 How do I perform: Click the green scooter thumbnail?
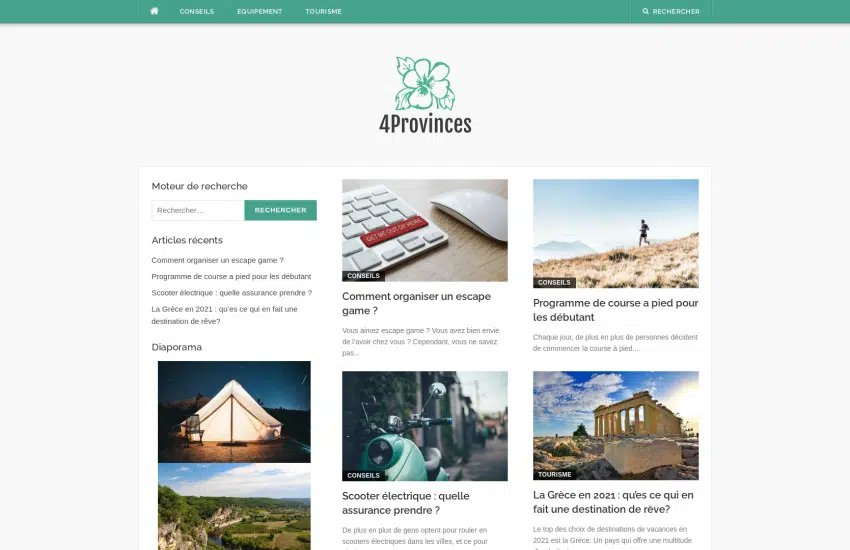tap(425, 426)
